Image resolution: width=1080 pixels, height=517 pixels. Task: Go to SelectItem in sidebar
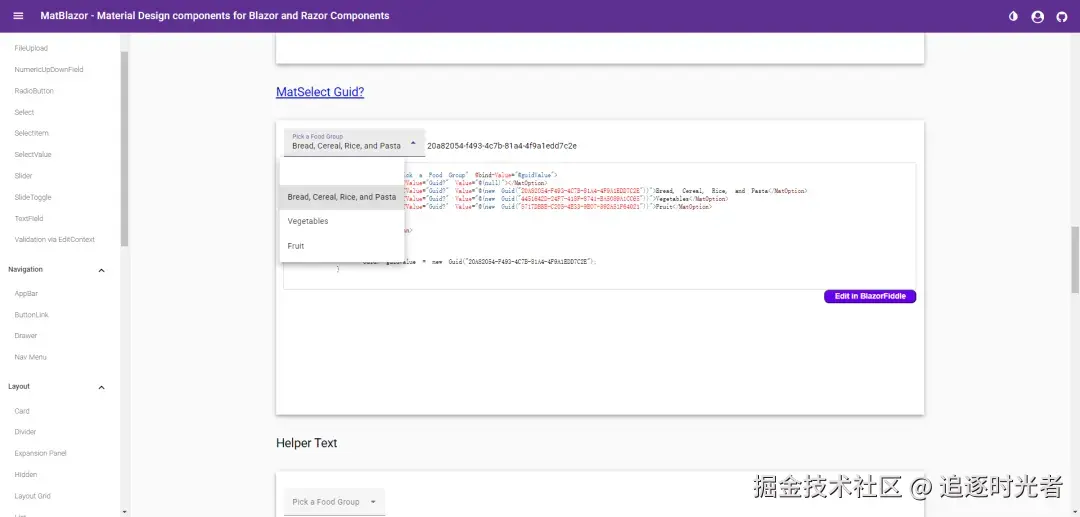click(32, 134)
